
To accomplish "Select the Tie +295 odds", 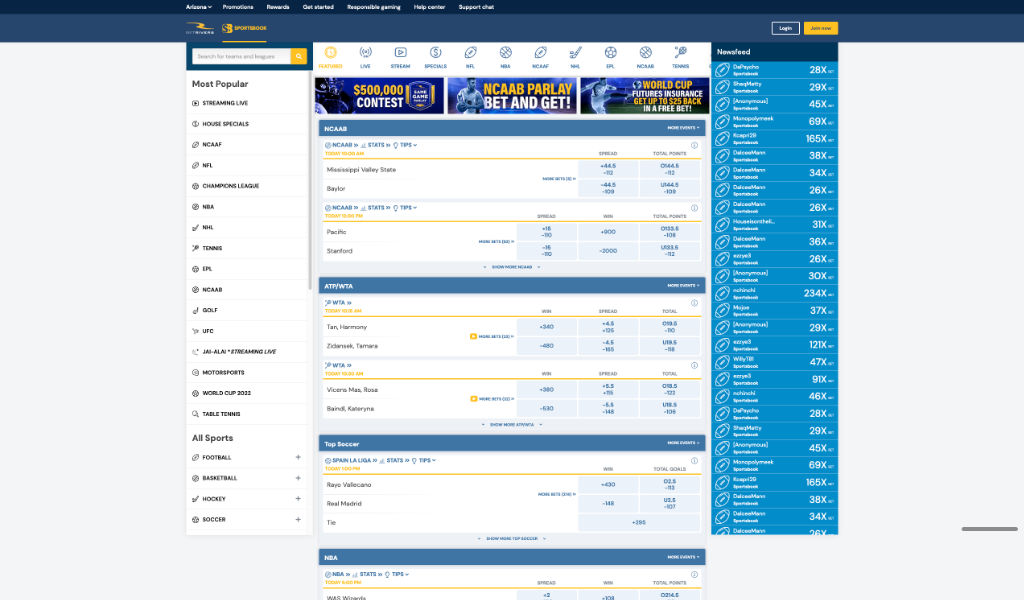I will point(639,522).
